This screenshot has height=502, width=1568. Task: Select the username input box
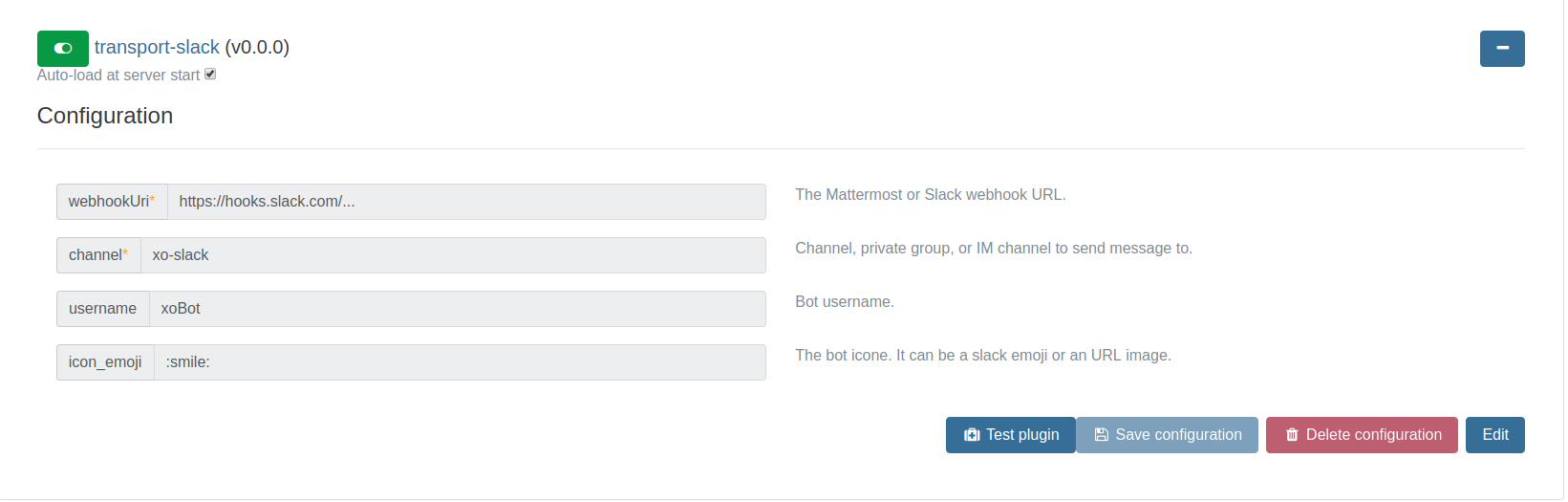[457, 309]
